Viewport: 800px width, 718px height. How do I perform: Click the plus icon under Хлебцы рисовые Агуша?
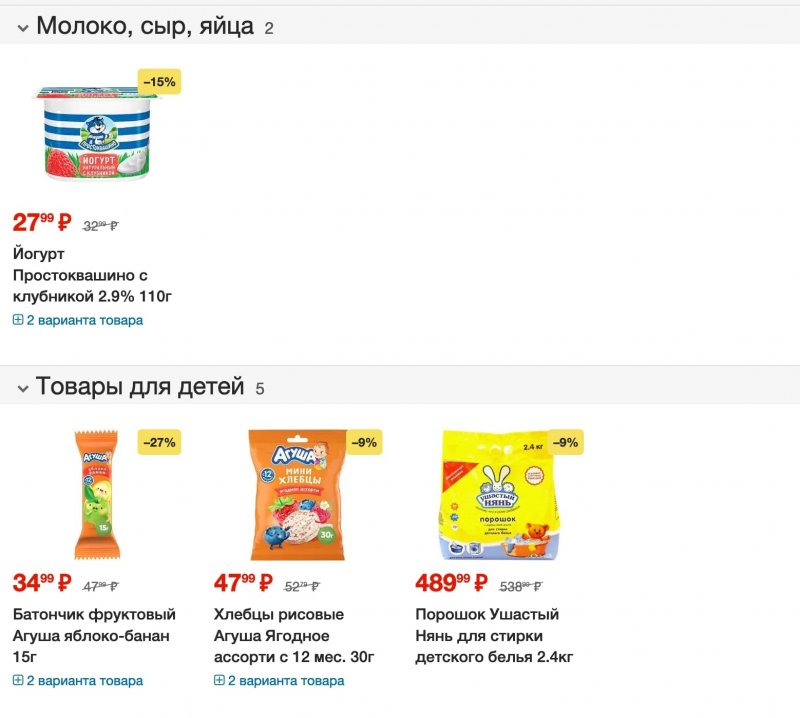(x=219, y=681)
